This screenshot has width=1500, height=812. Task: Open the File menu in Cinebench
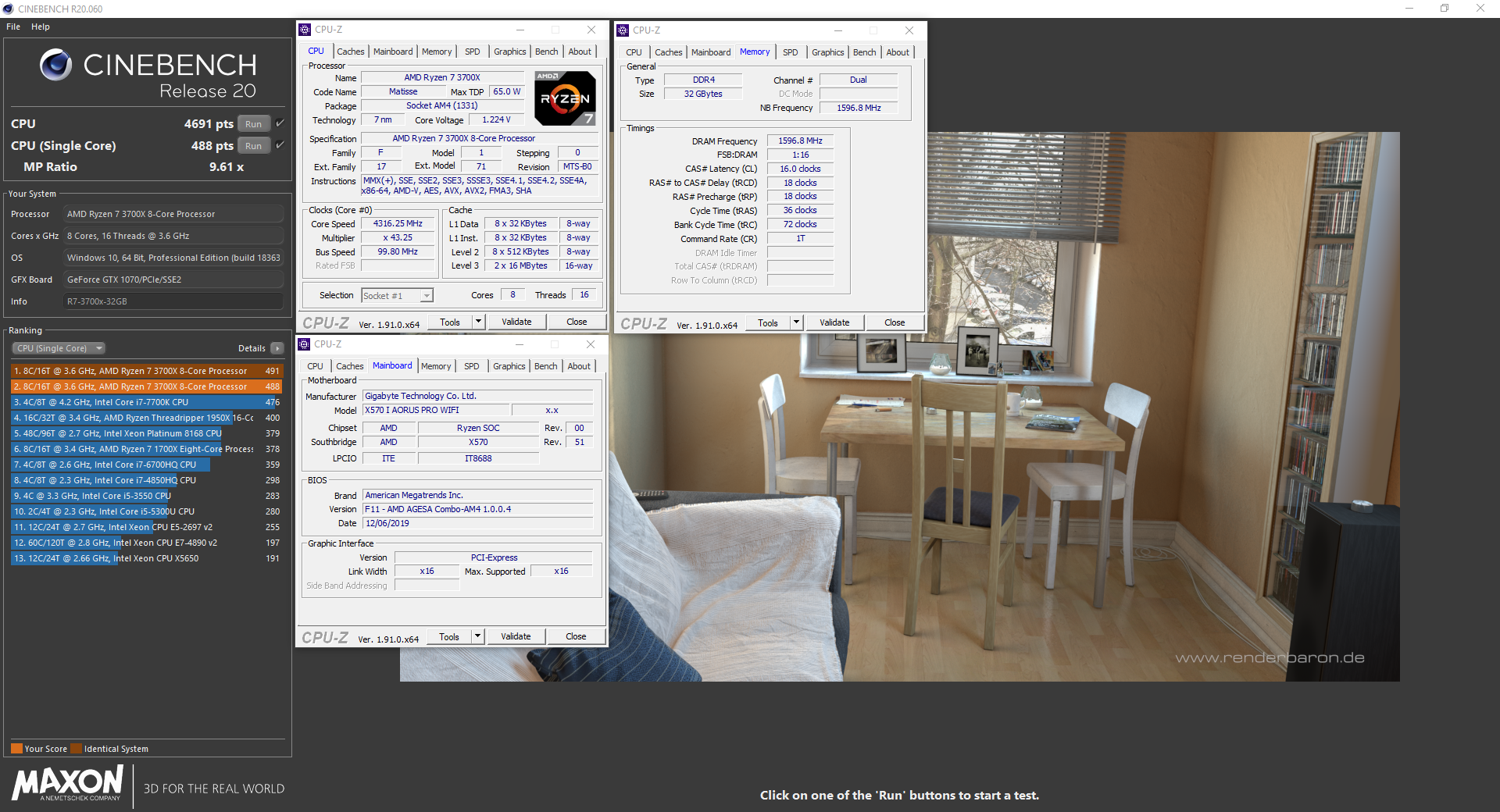[x=13, y=27]
